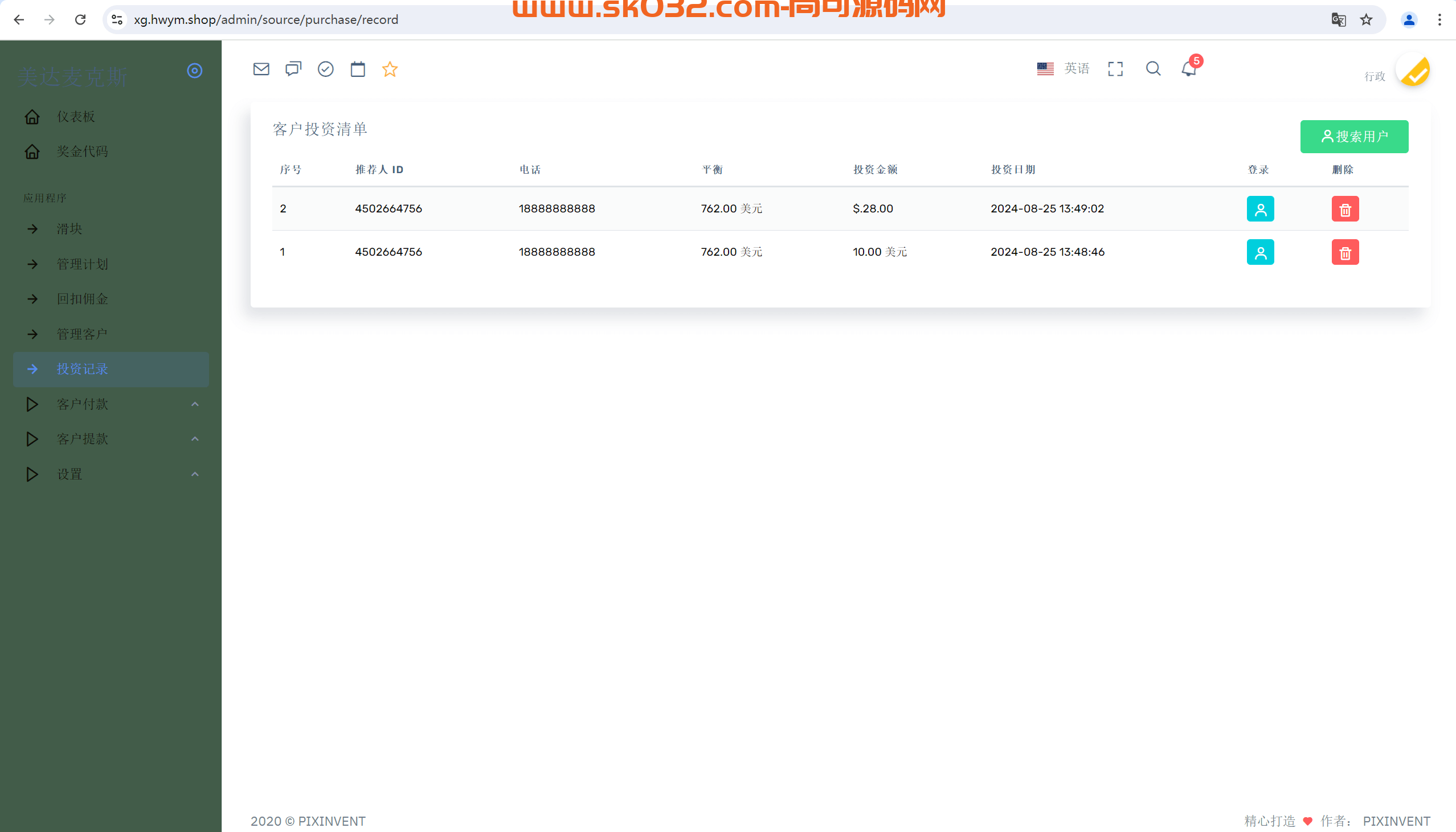Click the arrow icon next to 管理客户
This screenshot has width=1456, height=832.
click(32, 334)
